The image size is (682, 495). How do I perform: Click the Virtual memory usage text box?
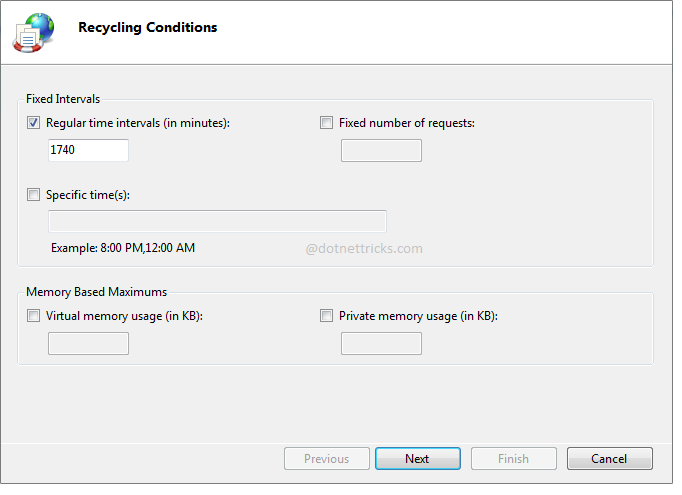[x=88, y=343]
